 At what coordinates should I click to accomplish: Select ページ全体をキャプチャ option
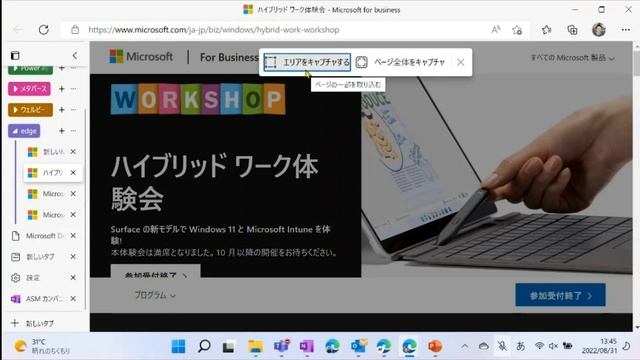click(x=400, y=62)
